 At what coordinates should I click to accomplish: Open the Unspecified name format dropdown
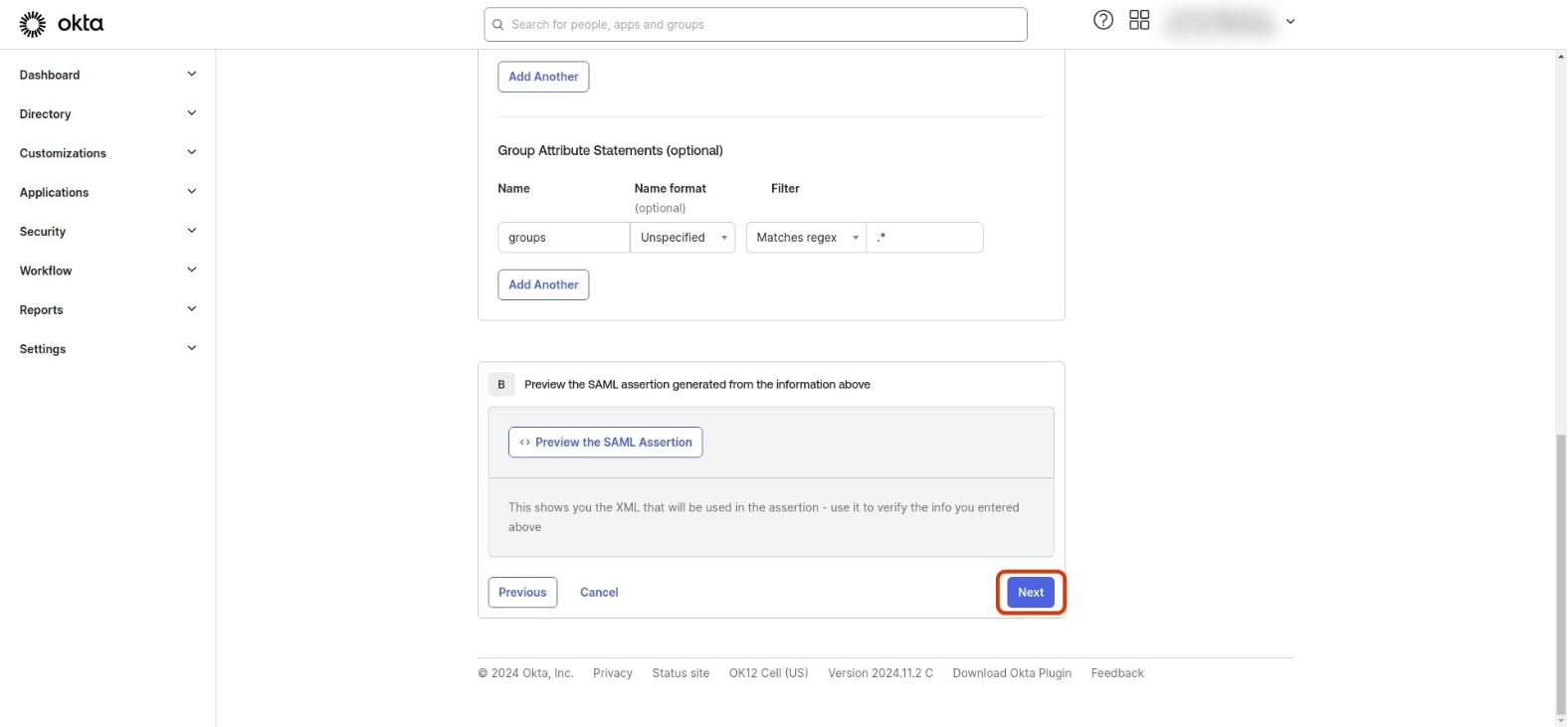tap(683, 238)
